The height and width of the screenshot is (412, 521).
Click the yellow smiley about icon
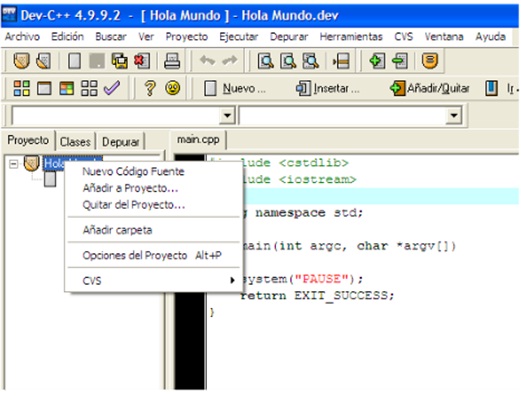point(172,88)
